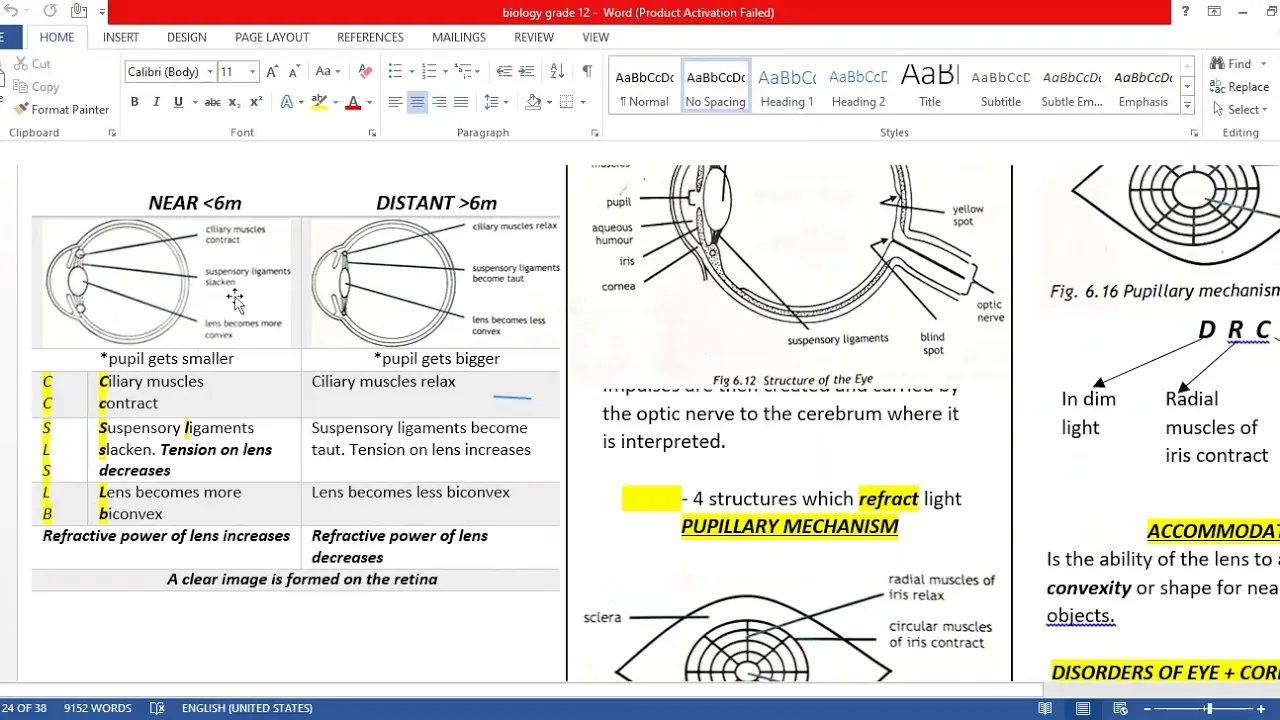This screenshot has height=720, width=1280.
Task: Apply yellow text highlight color
Action: click(x=319, y=102)
